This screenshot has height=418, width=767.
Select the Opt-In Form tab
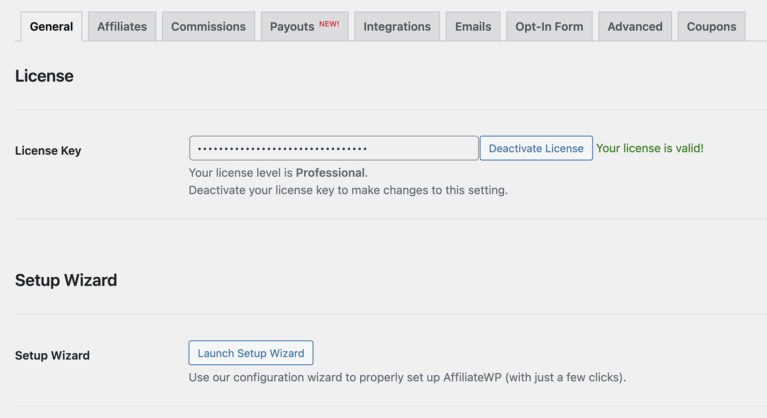pyautogui.click(x=549, y=27)
